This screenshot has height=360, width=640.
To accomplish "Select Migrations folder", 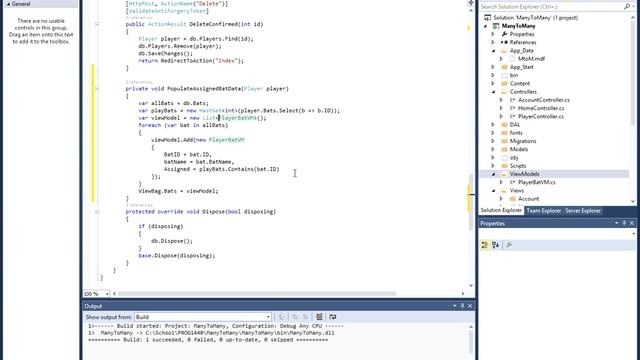I will point(523,141).
